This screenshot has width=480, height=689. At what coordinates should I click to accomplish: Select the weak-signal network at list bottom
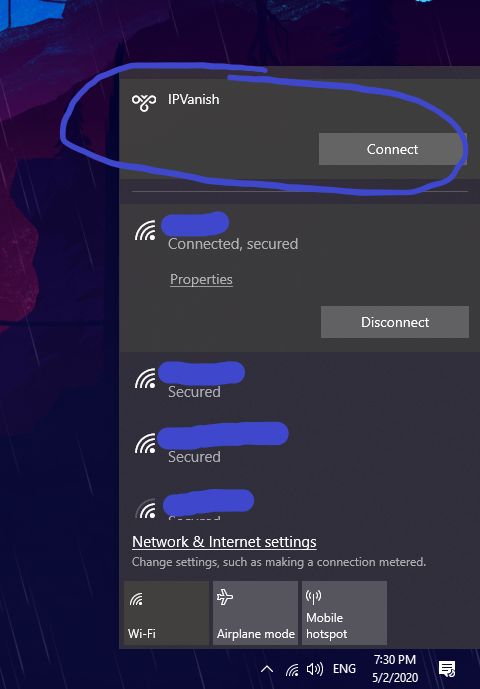[299, 505]
